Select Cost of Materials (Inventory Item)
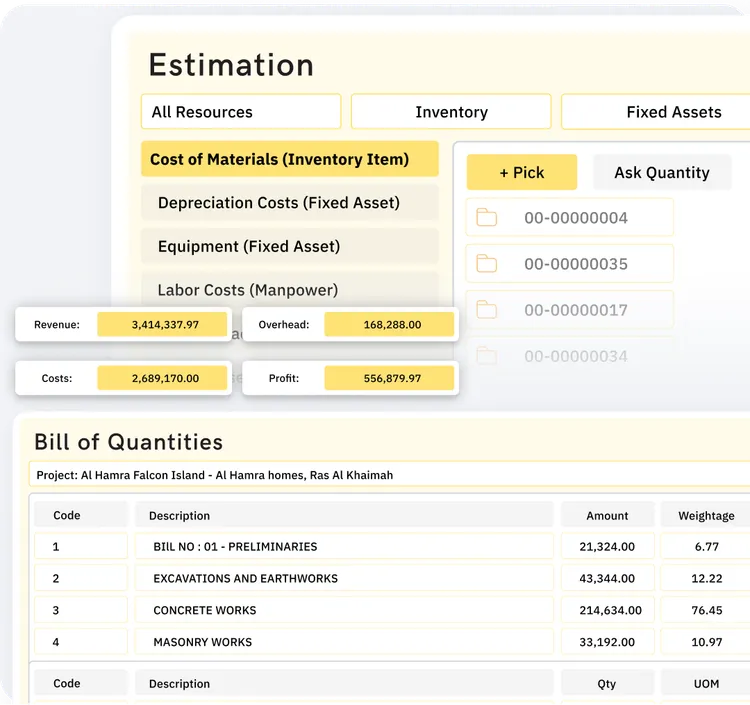The height and width of the screenshot is (705, 750). click(290, 159)
